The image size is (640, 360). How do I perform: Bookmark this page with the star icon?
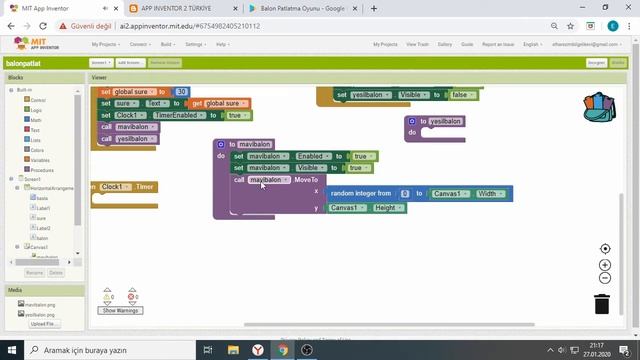[x=571, y=26]
